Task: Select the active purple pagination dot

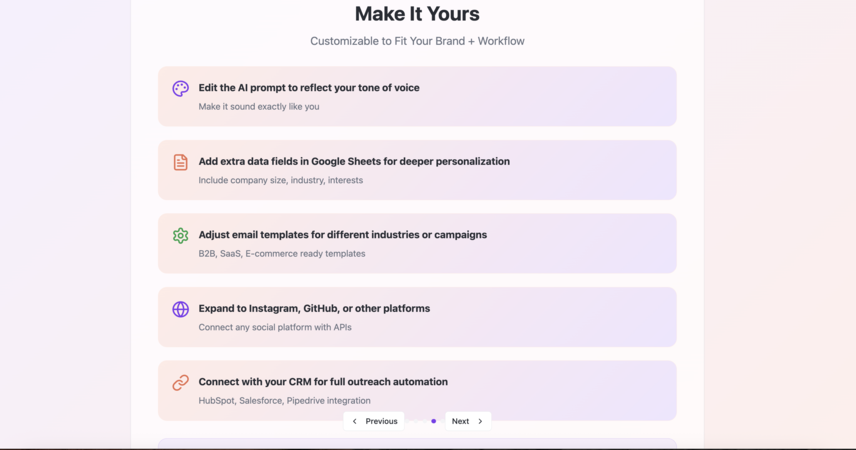Action: [x=433, y=421]
